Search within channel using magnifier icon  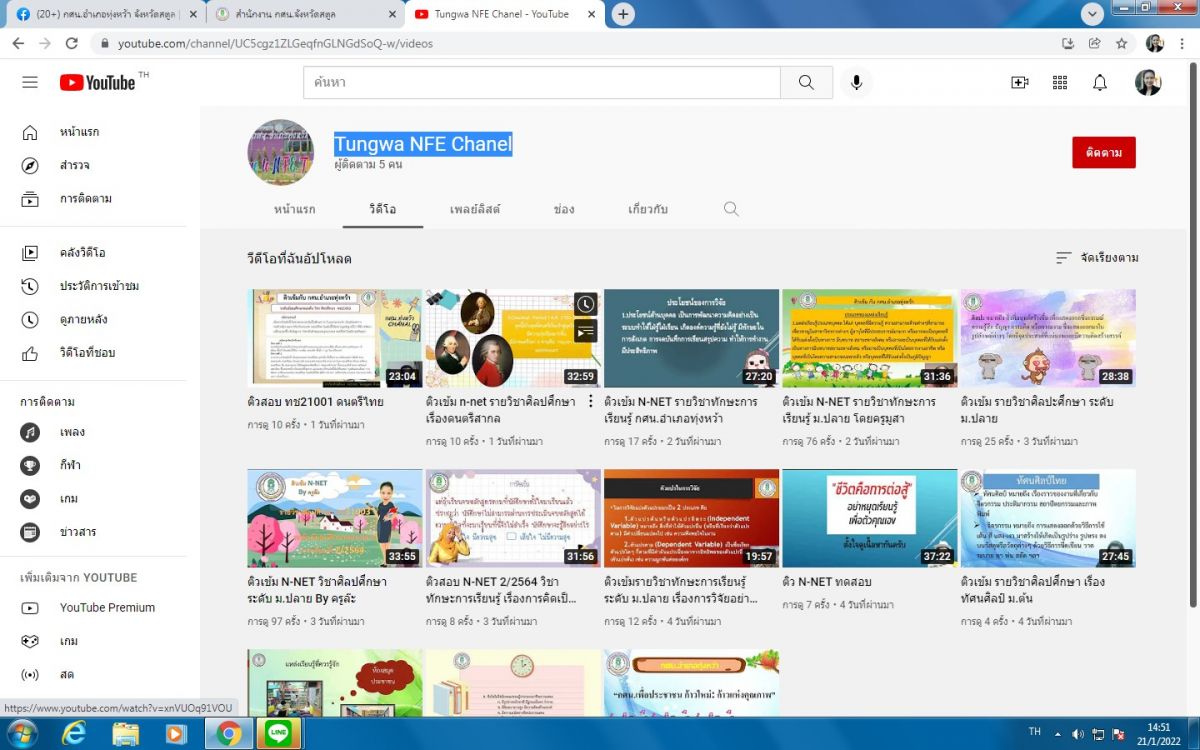coord(731,209)
